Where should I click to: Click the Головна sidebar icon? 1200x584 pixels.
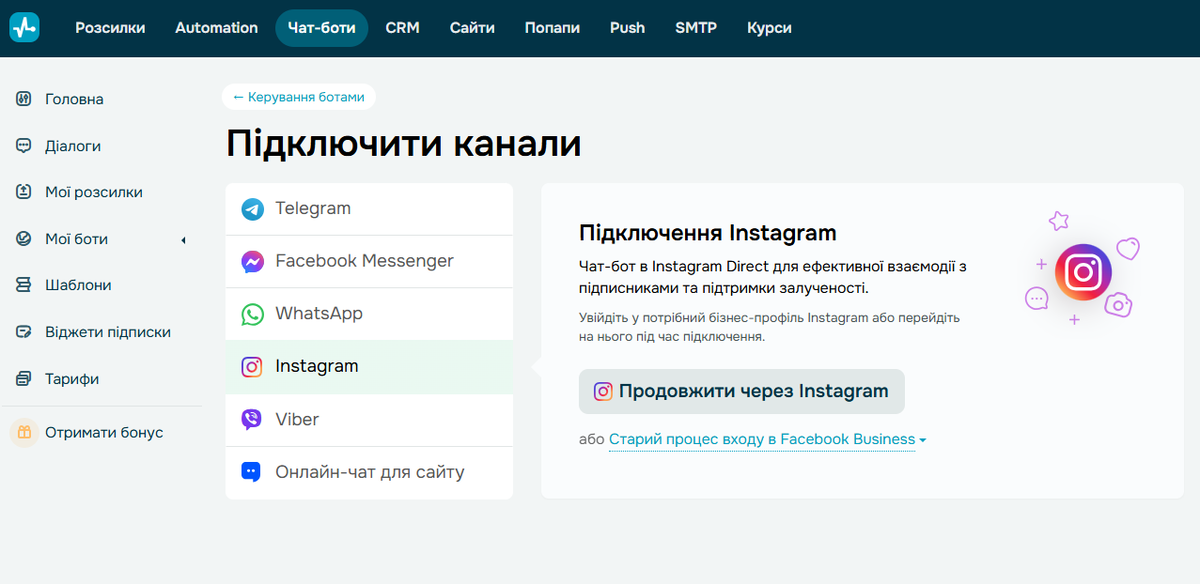point(24,99)
